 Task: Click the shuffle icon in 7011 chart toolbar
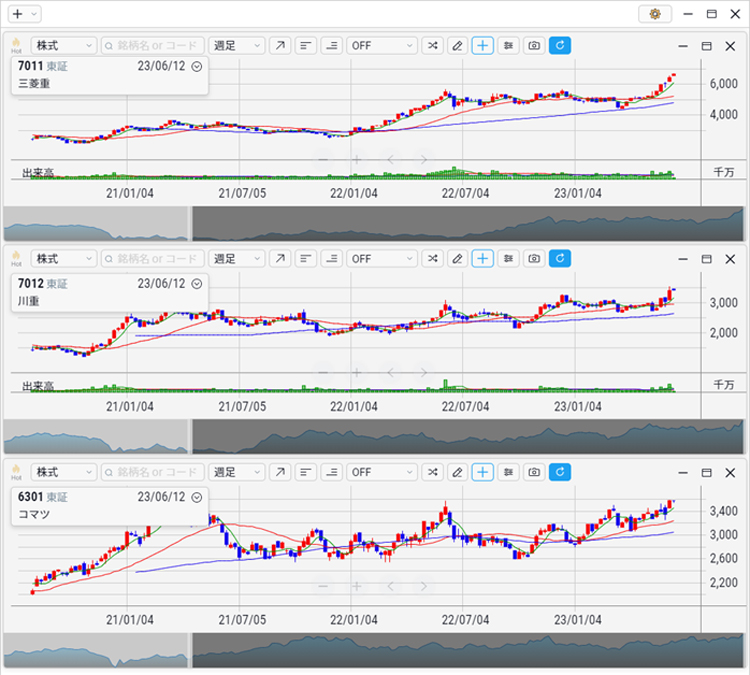pyautogui.click(x=431, y=46)
